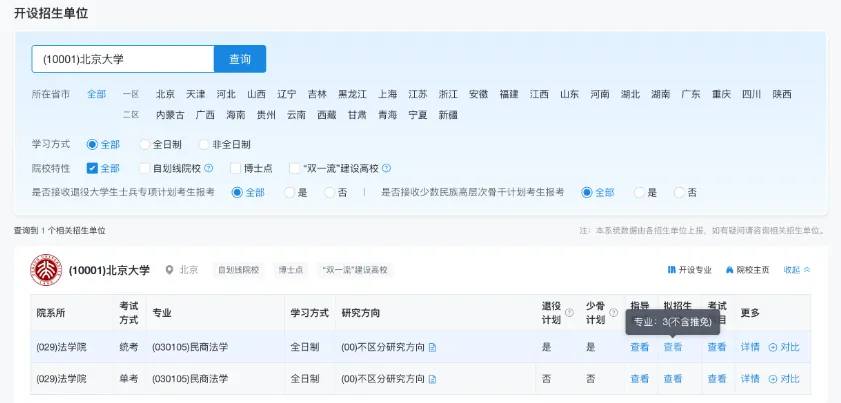Viewport: 841px width, 403px height.
Task: Open 详情 for 单考 row
Action: click(750, 379)
